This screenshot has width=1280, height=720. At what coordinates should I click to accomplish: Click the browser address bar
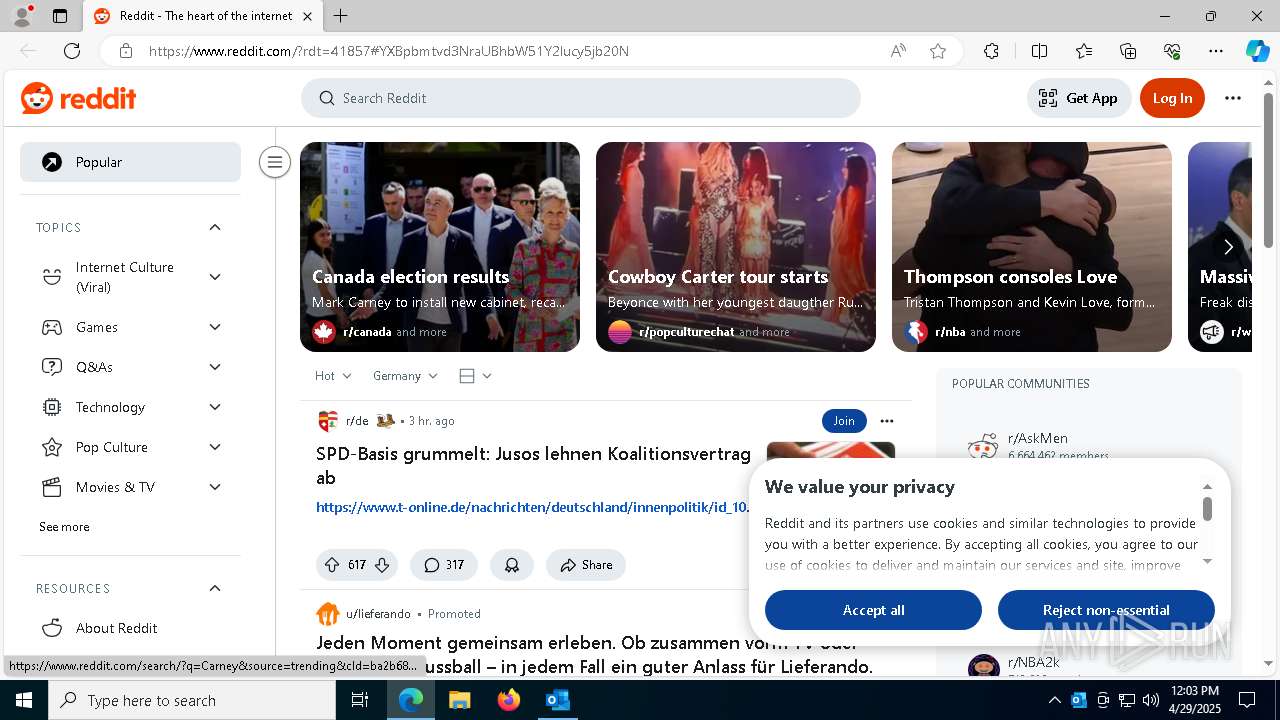pyautogui.click(x=510, y=51)
